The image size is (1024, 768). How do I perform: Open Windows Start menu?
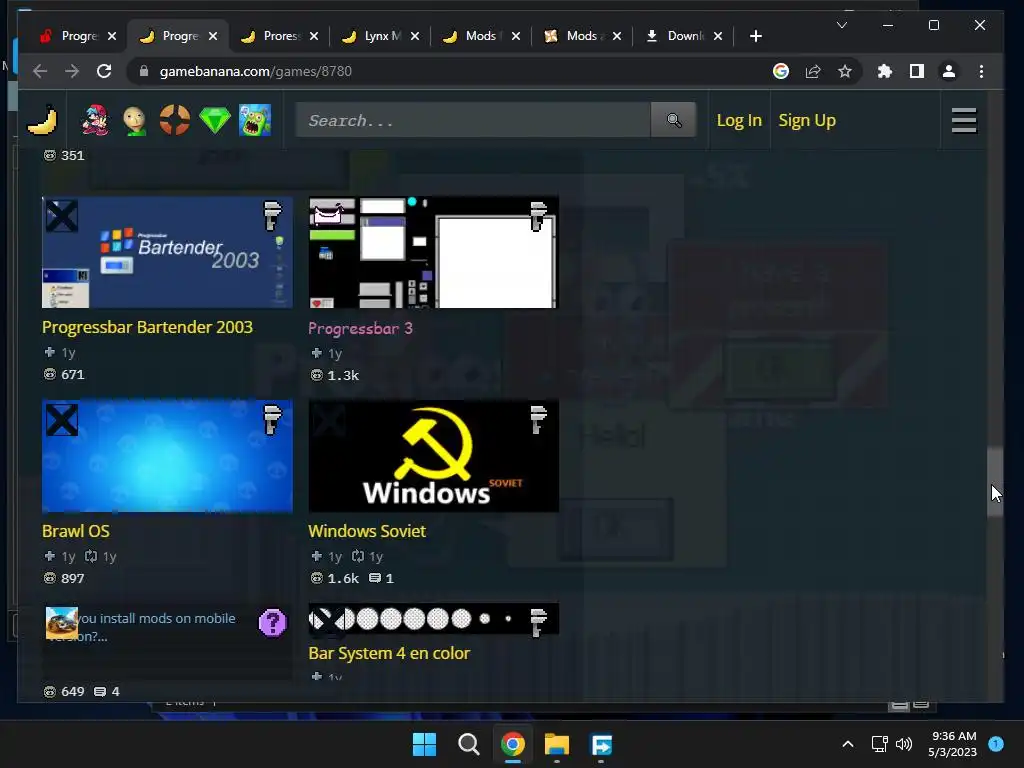pyautogui.click(x=424, y=744)
